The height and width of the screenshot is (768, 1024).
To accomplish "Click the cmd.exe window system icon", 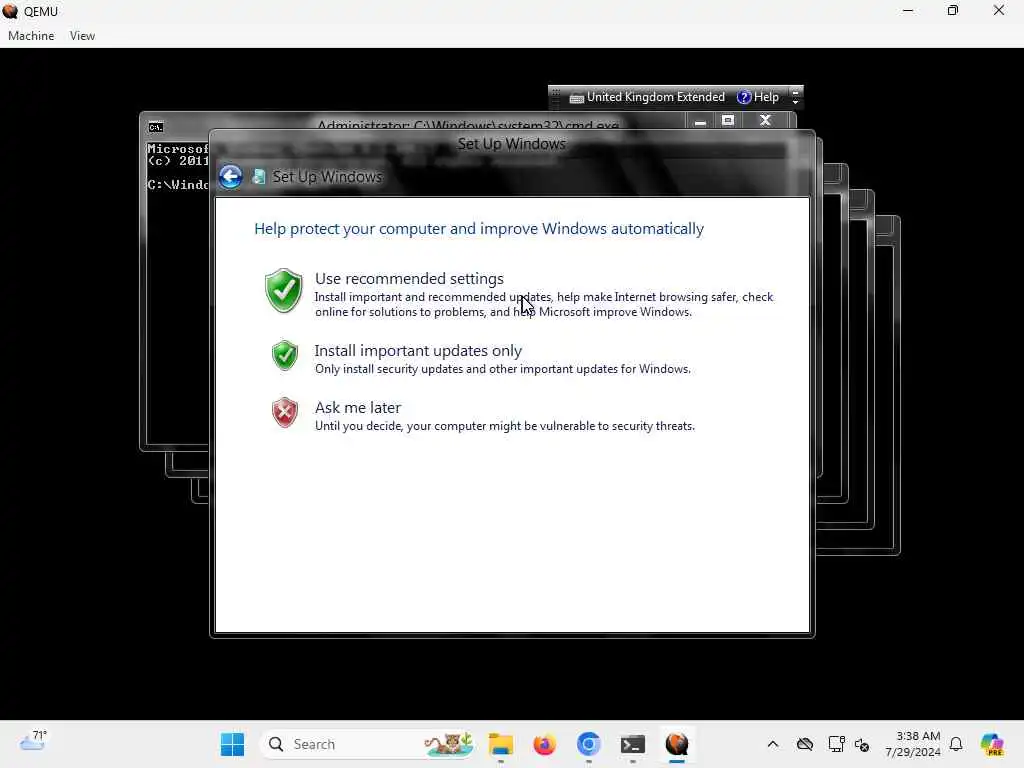I will pyautogui.click(x=155, y=127).
